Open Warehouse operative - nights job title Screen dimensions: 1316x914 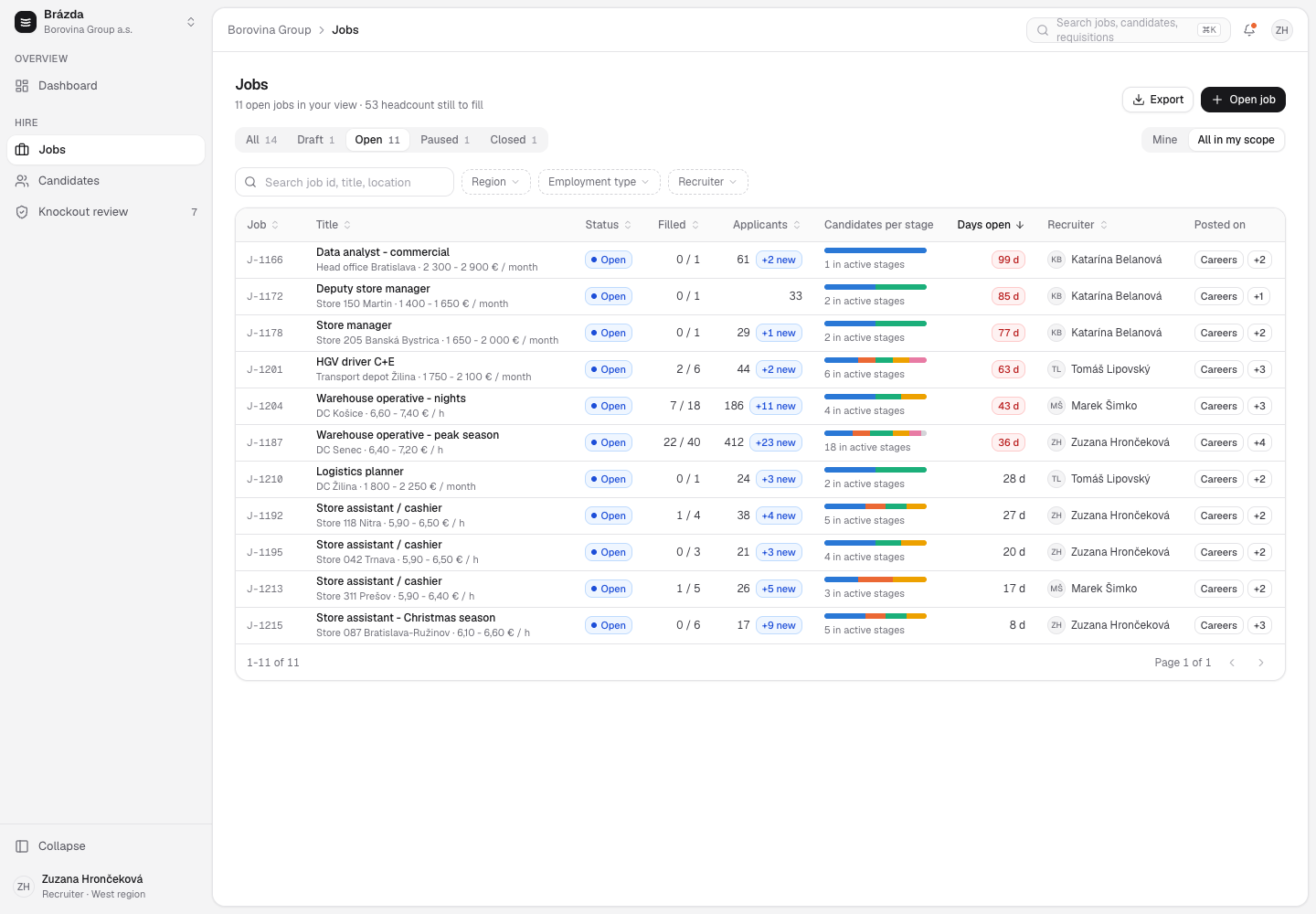(x=391, y=399)
